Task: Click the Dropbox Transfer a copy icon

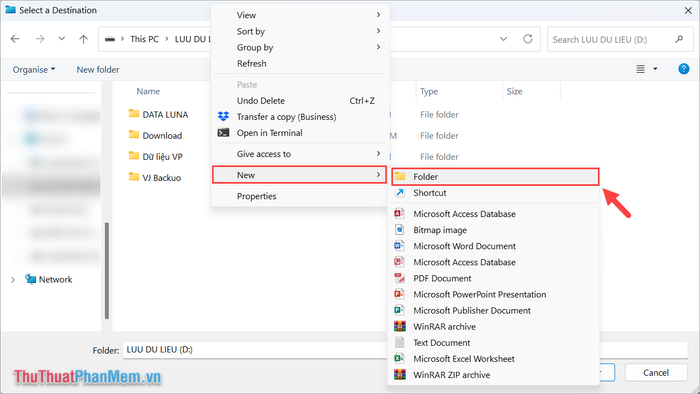Action: click(x=223, y=116)
